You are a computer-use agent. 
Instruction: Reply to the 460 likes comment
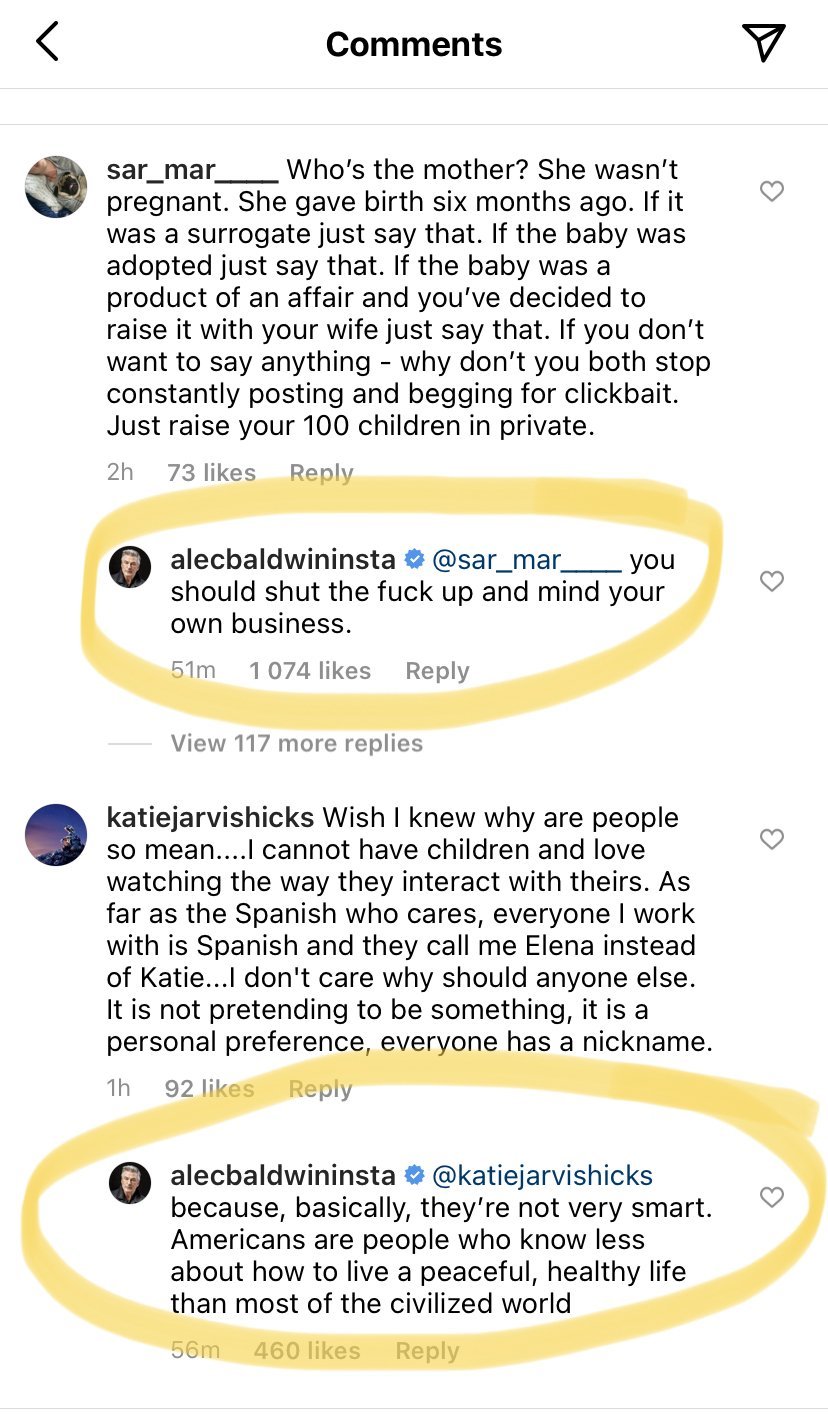tap(427, 1351)
